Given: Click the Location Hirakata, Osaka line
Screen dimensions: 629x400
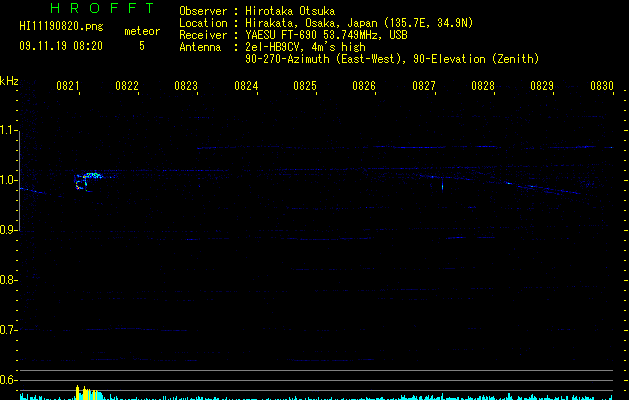Looking at the screenshot, I should click(x=326, y=23).
